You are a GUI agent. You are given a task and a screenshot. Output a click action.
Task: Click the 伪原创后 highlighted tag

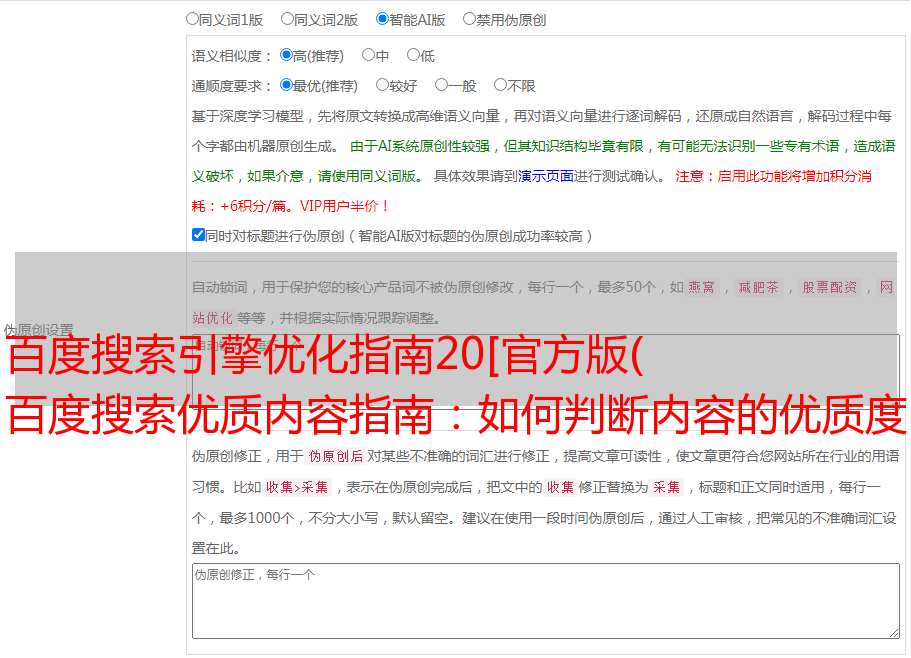(x=336, y=456)
